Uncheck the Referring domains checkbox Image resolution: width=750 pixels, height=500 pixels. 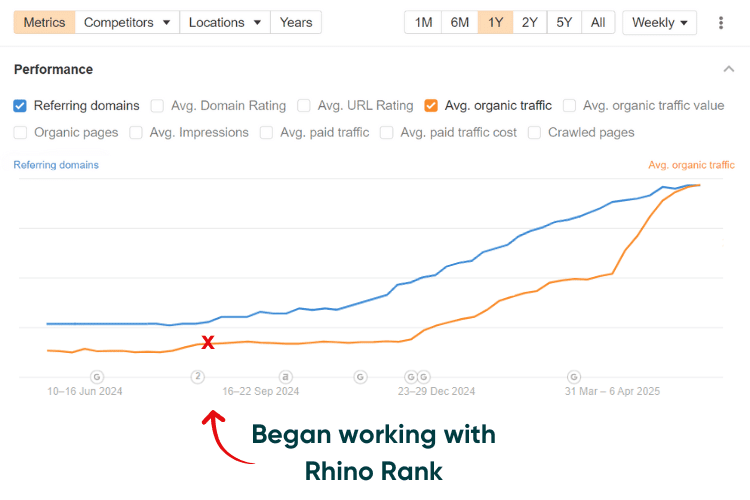(20, 106)
